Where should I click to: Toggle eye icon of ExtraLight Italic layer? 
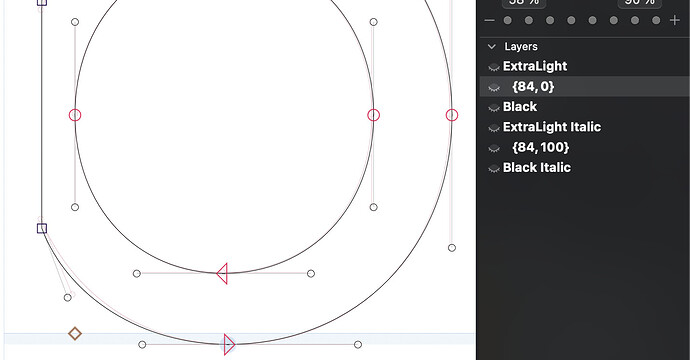(494, 128)
